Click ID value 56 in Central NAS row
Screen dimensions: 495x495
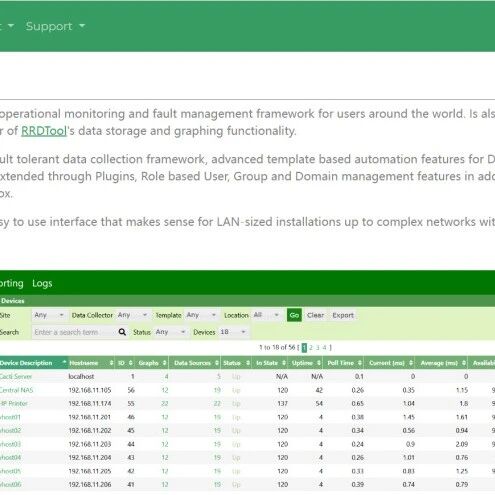click(x=131, y=390)
